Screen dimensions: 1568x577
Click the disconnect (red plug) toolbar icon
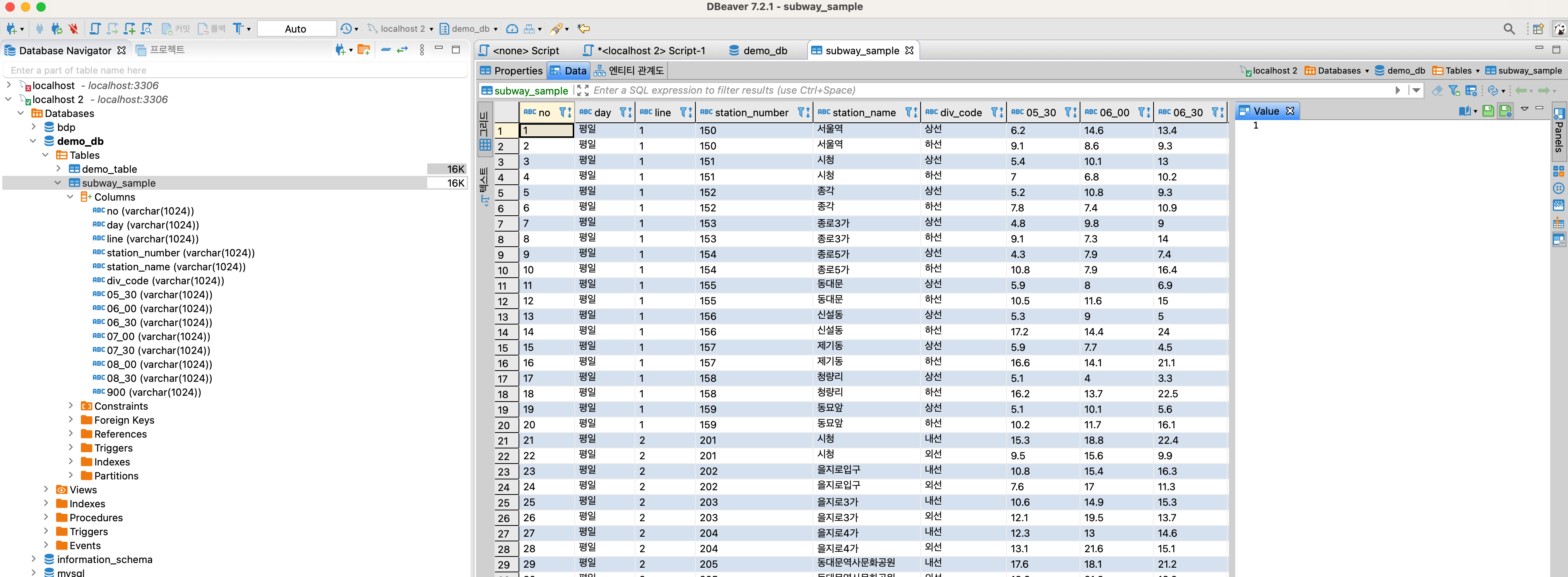coord(73,29)
